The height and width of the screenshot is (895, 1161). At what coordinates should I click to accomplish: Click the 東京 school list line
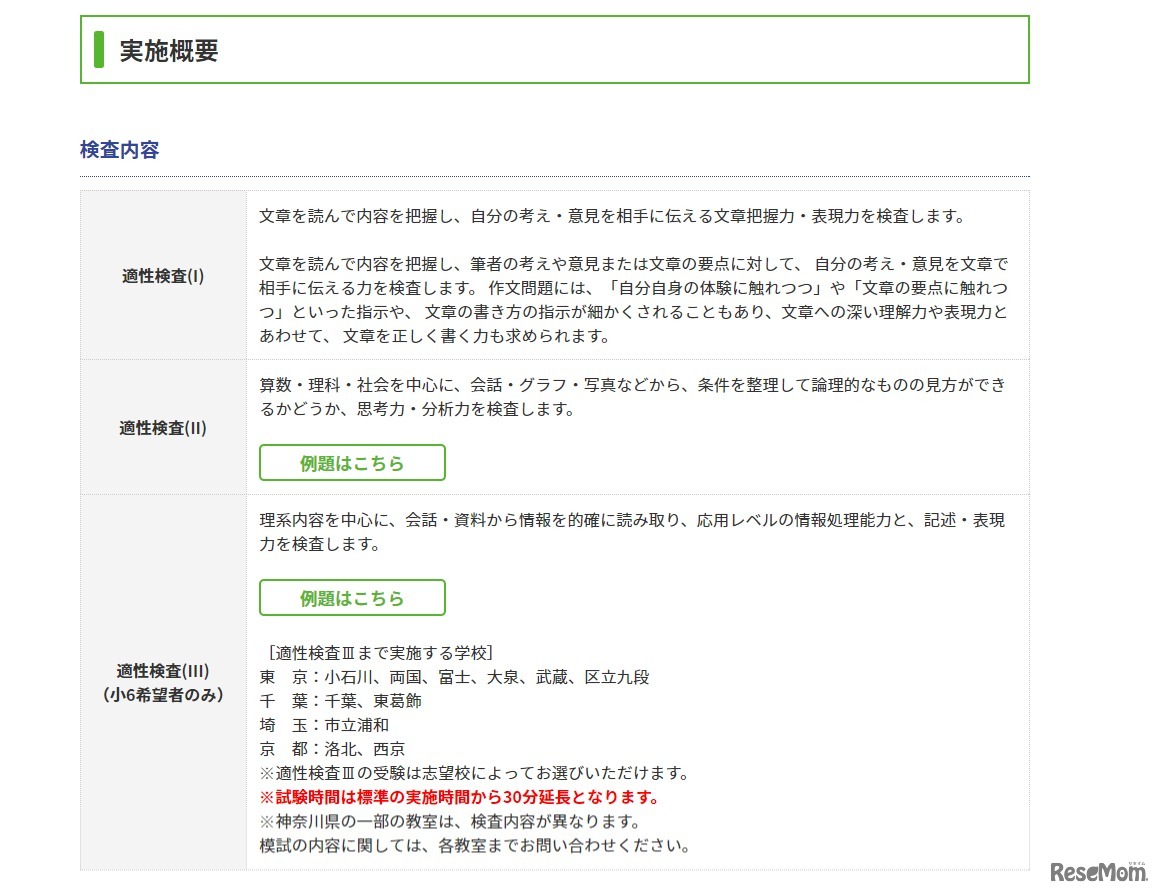[454, 677]
